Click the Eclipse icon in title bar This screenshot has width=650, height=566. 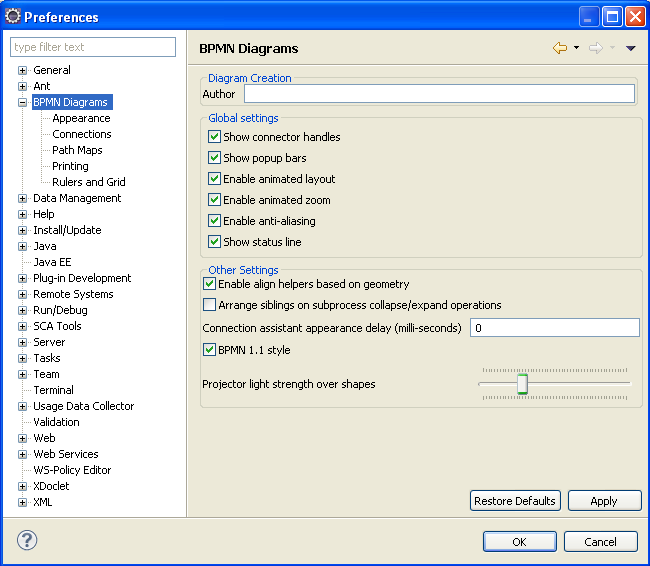pos(13,16)
